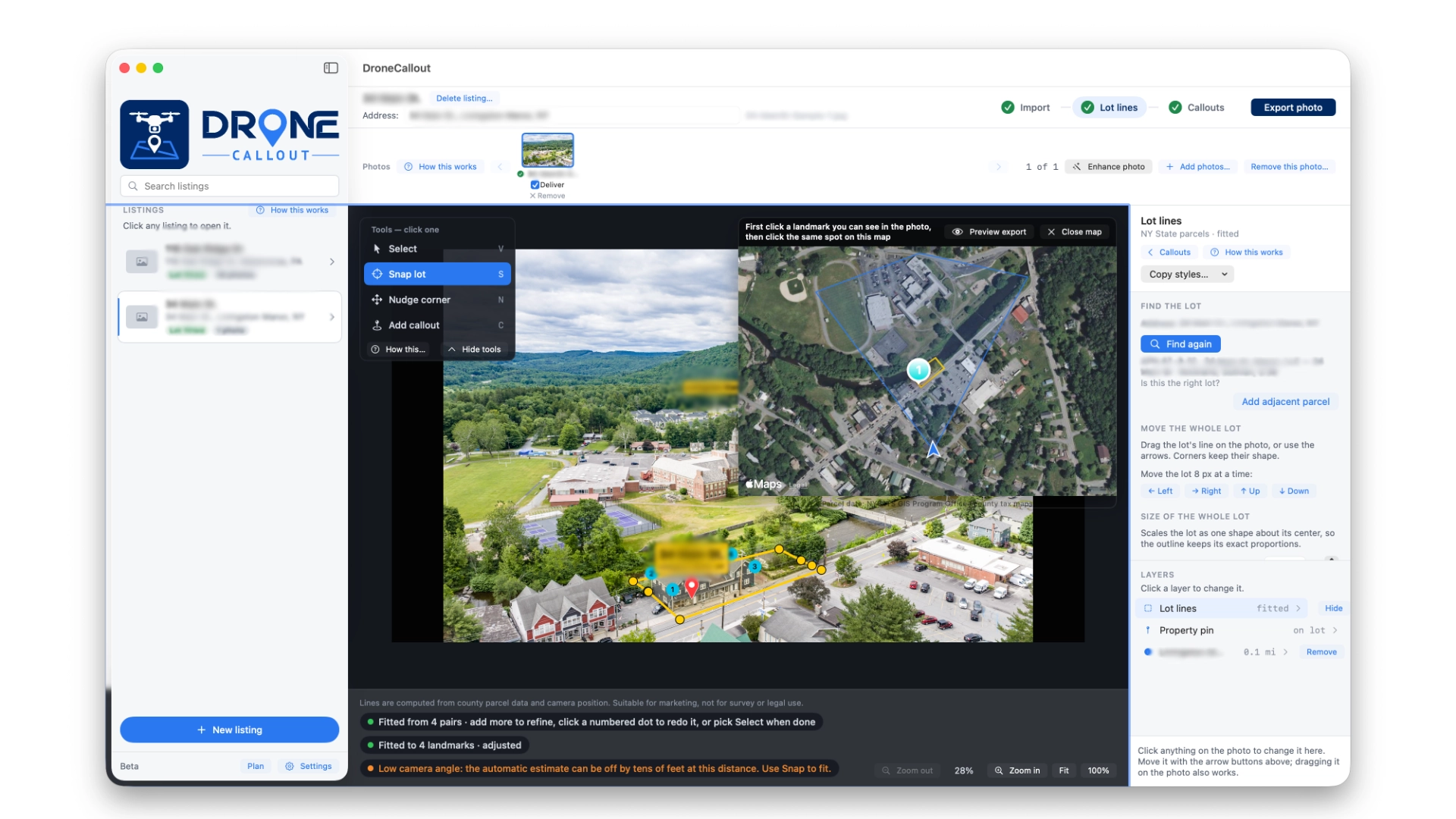Remove the 0.1 mi layer
Screen dimensions: 1456x819
(x=1321, y=652)
